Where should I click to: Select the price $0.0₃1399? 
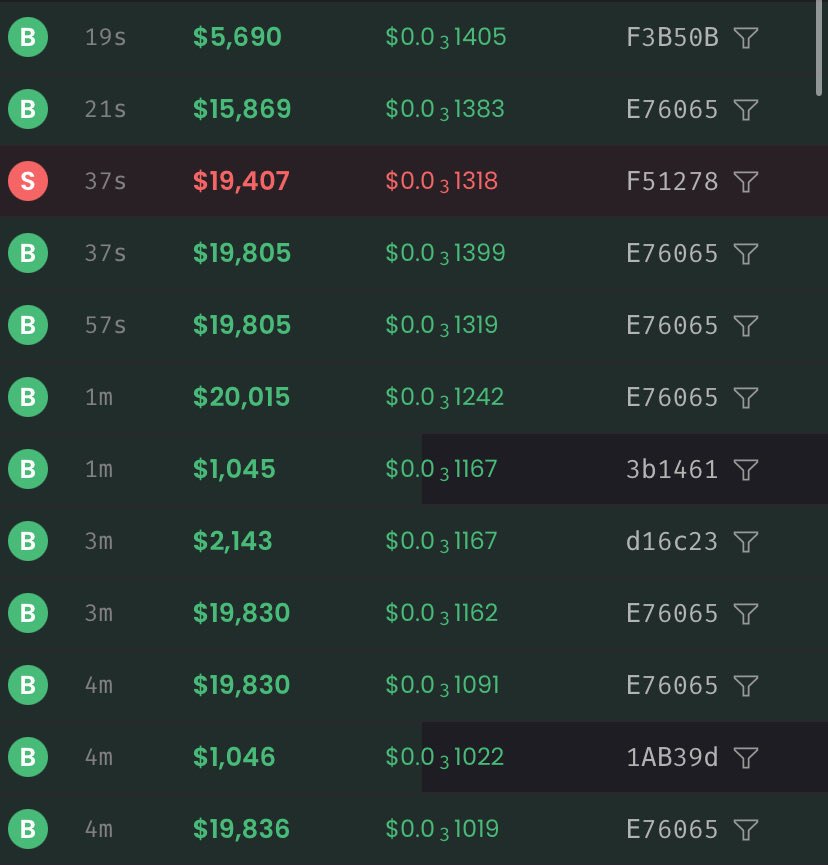coord(445,253)
